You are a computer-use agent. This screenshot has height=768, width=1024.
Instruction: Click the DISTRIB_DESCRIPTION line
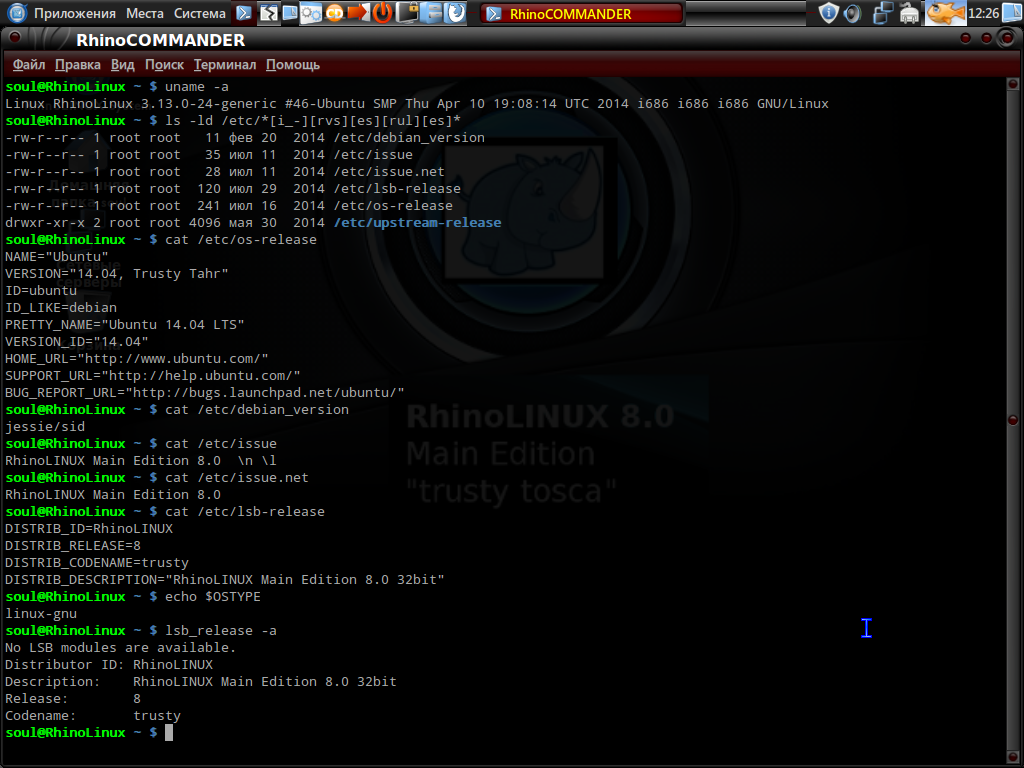point(225,579)
